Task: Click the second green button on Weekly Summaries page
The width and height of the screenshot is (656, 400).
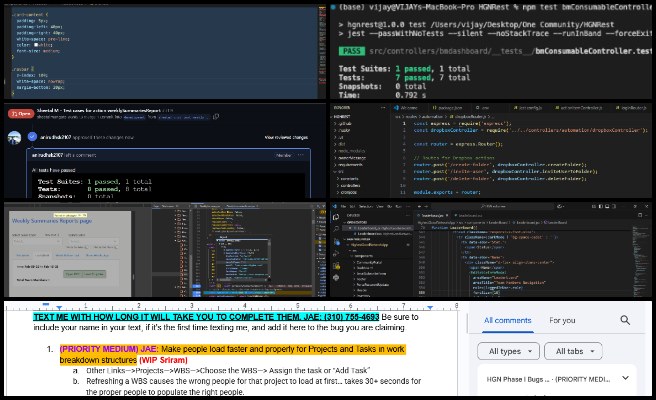Action: 94,274
